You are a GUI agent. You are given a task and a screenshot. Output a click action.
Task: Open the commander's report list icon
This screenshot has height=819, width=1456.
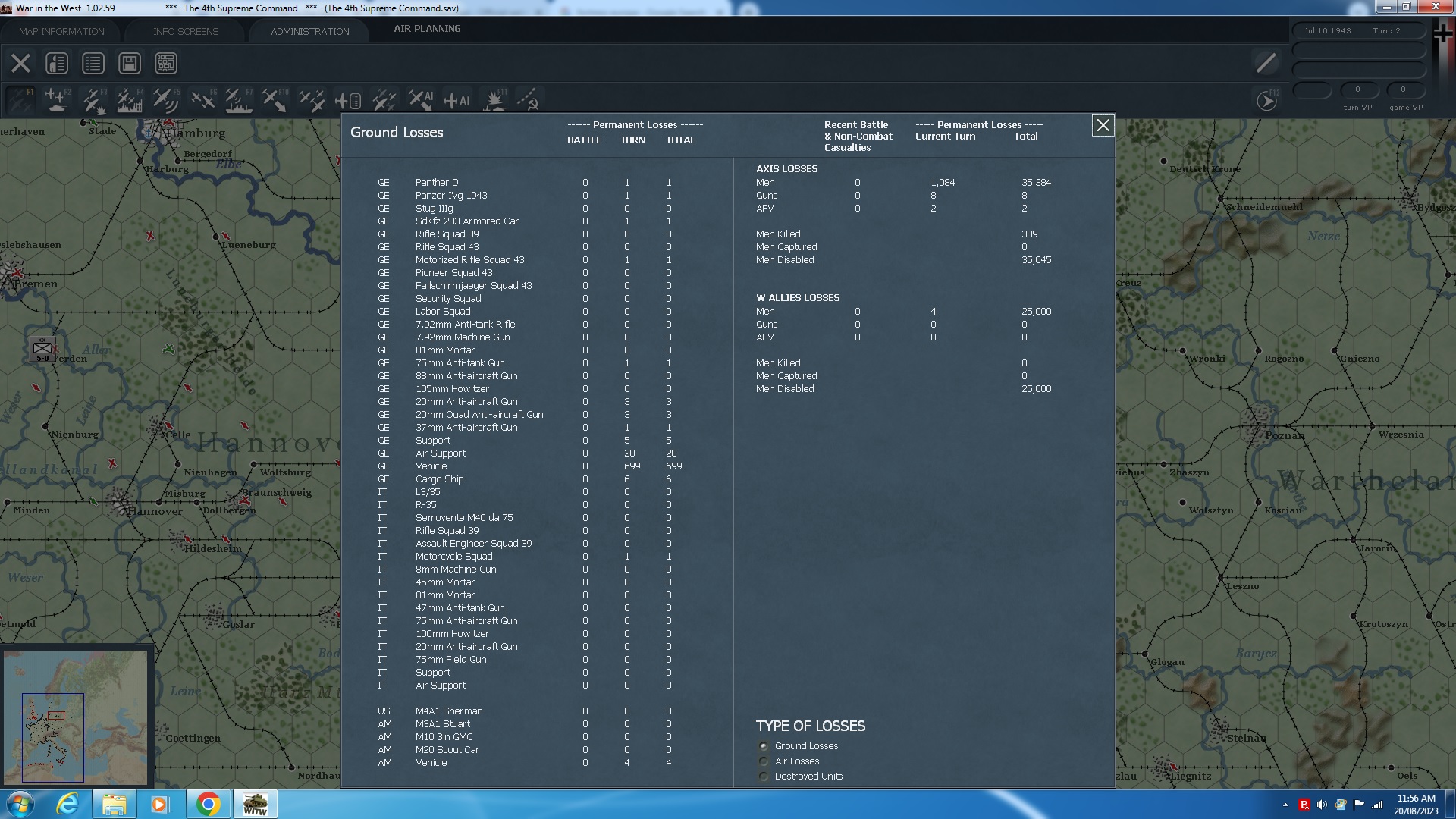(x=93, y=63)
